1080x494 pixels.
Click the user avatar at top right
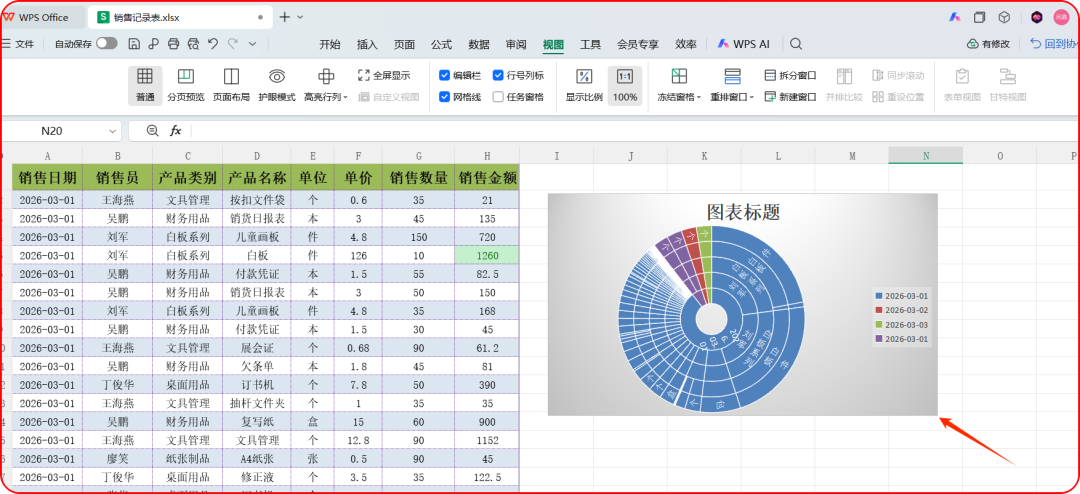(1061, 17)
